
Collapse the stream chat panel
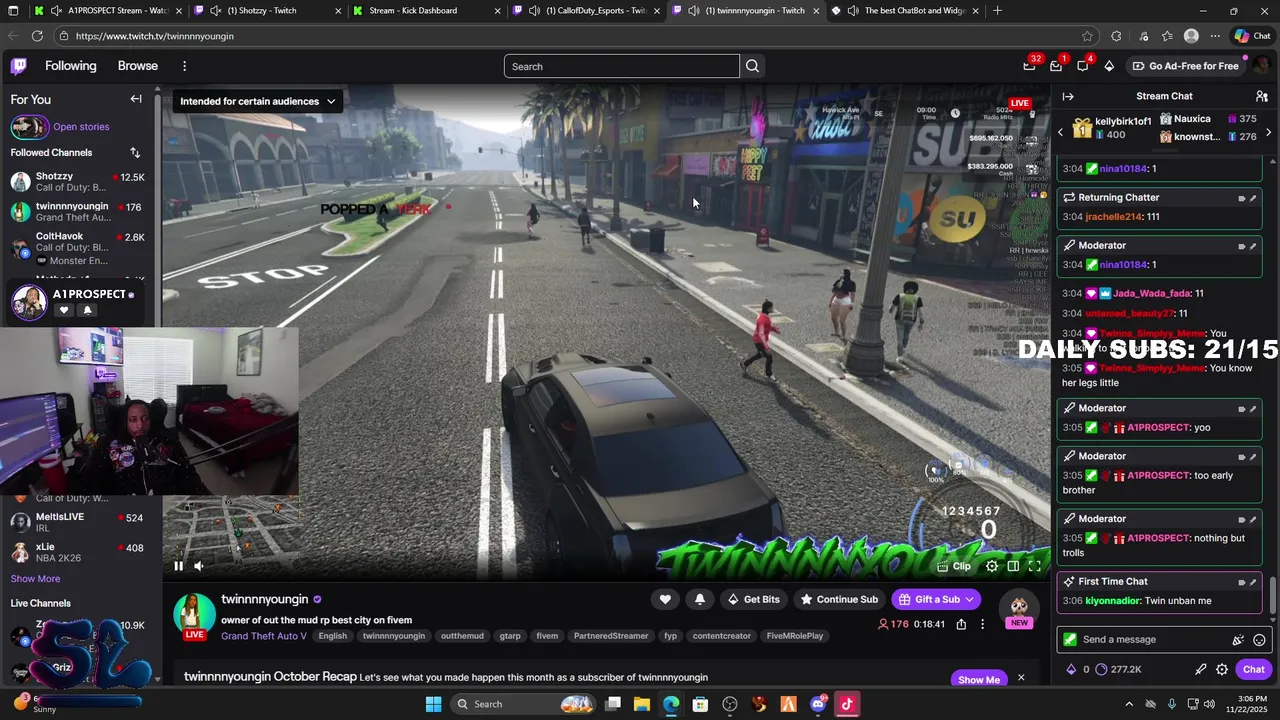pyautogui.click(x=1068, y=96)
